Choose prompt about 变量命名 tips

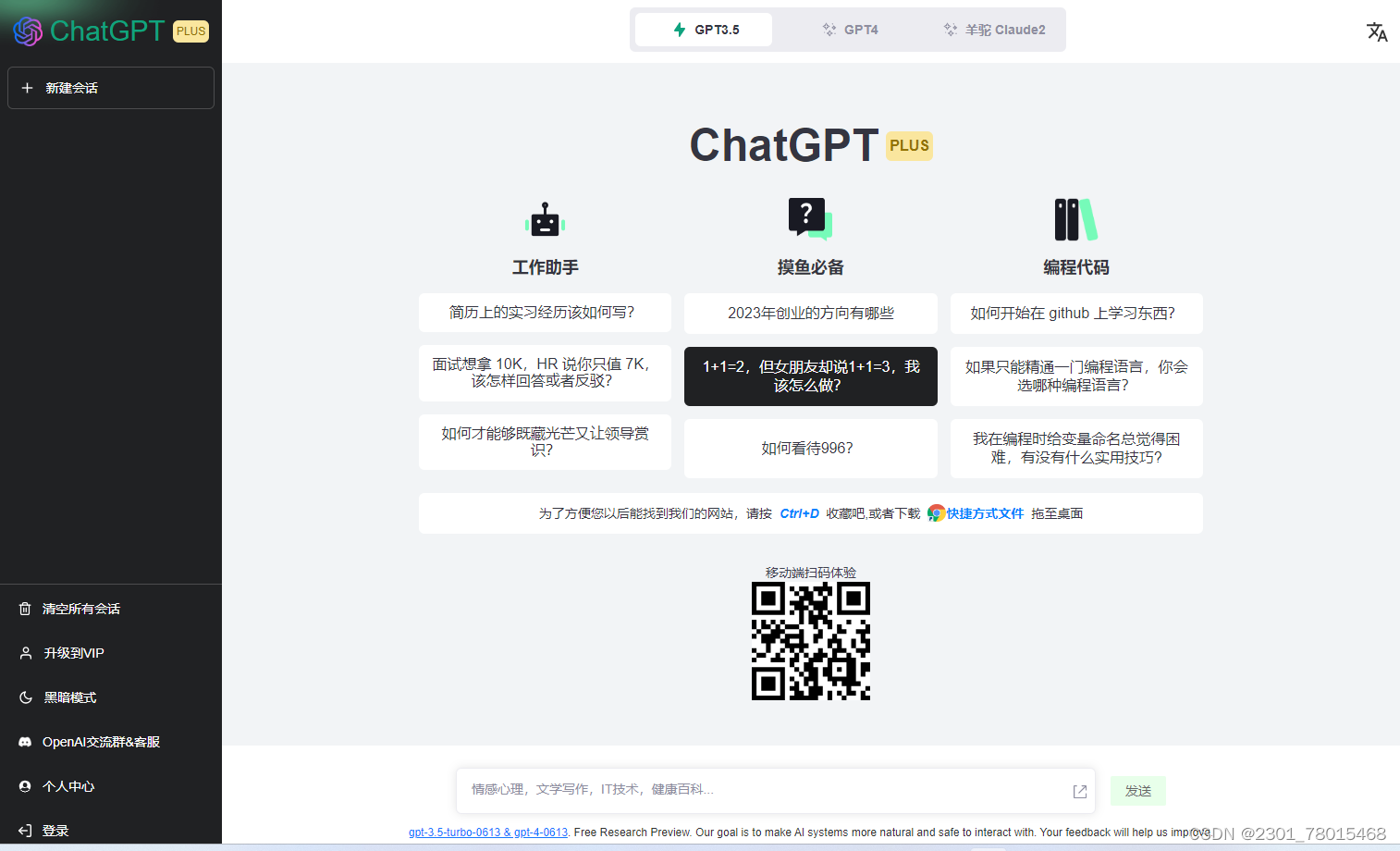pos(1076,449)
